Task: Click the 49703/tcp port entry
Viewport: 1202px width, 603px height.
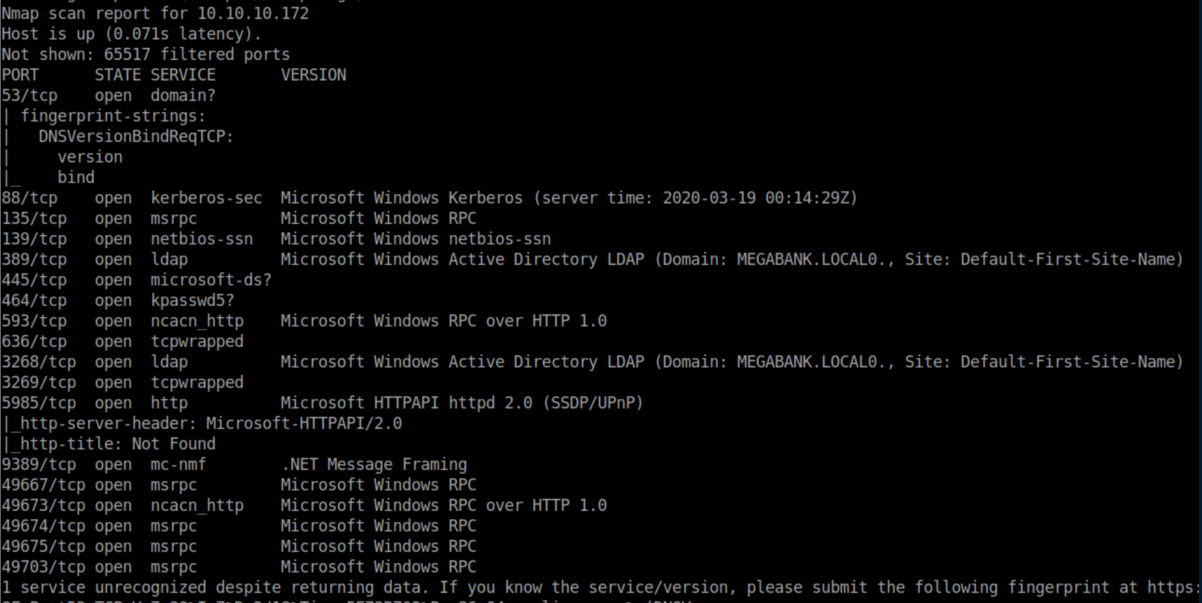Action: tap(43, 567)
